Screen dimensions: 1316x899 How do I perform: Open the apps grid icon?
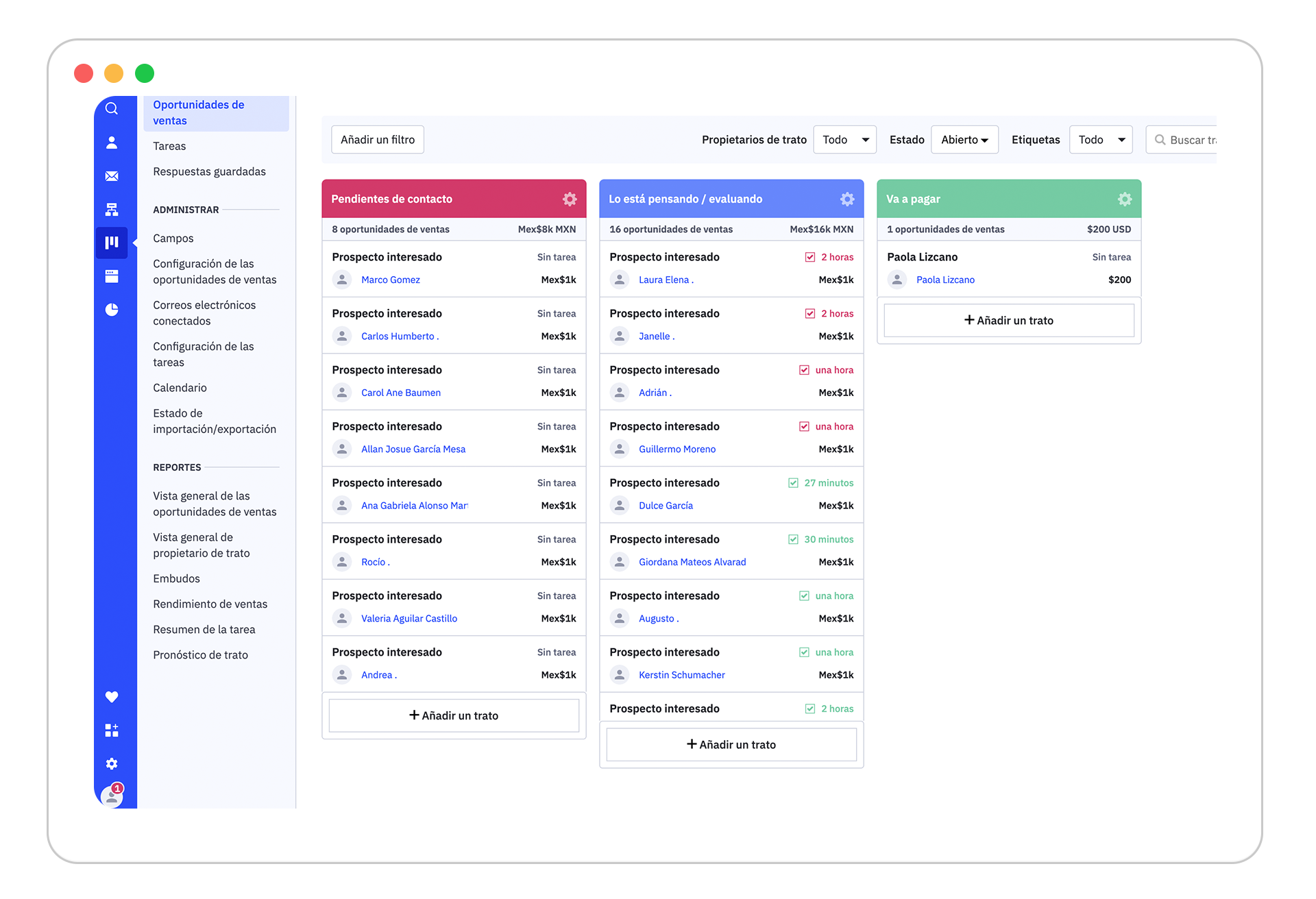(x=112, y=730)
